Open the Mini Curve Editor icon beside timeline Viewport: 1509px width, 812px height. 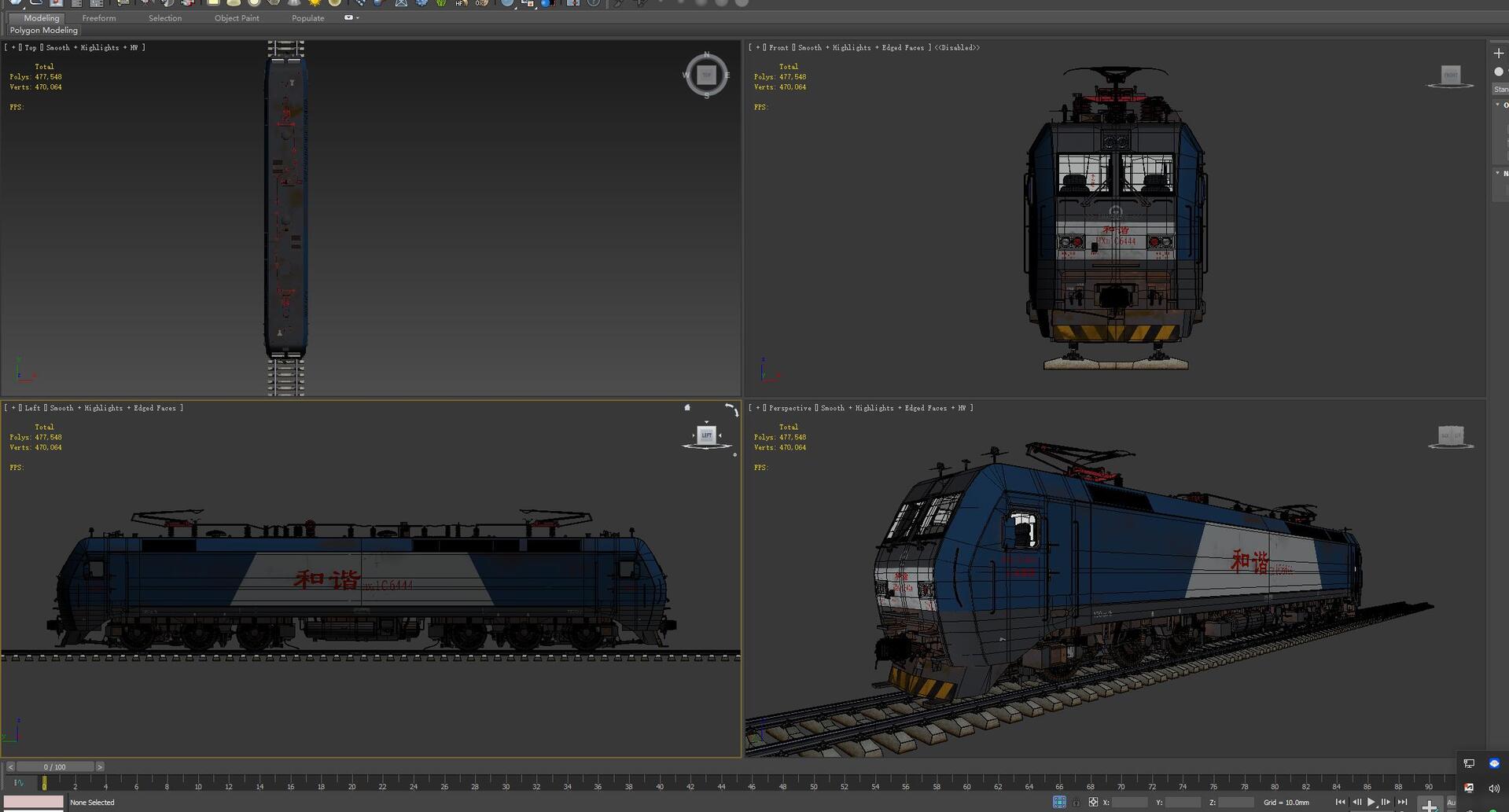click(x=19, y=783)
